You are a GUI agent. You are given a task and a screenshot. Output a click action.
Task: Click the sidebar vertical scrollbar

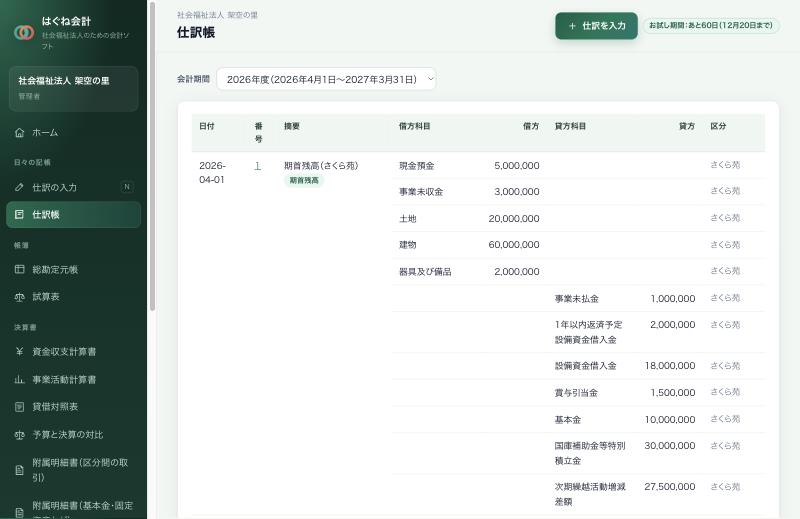point(152,157)
